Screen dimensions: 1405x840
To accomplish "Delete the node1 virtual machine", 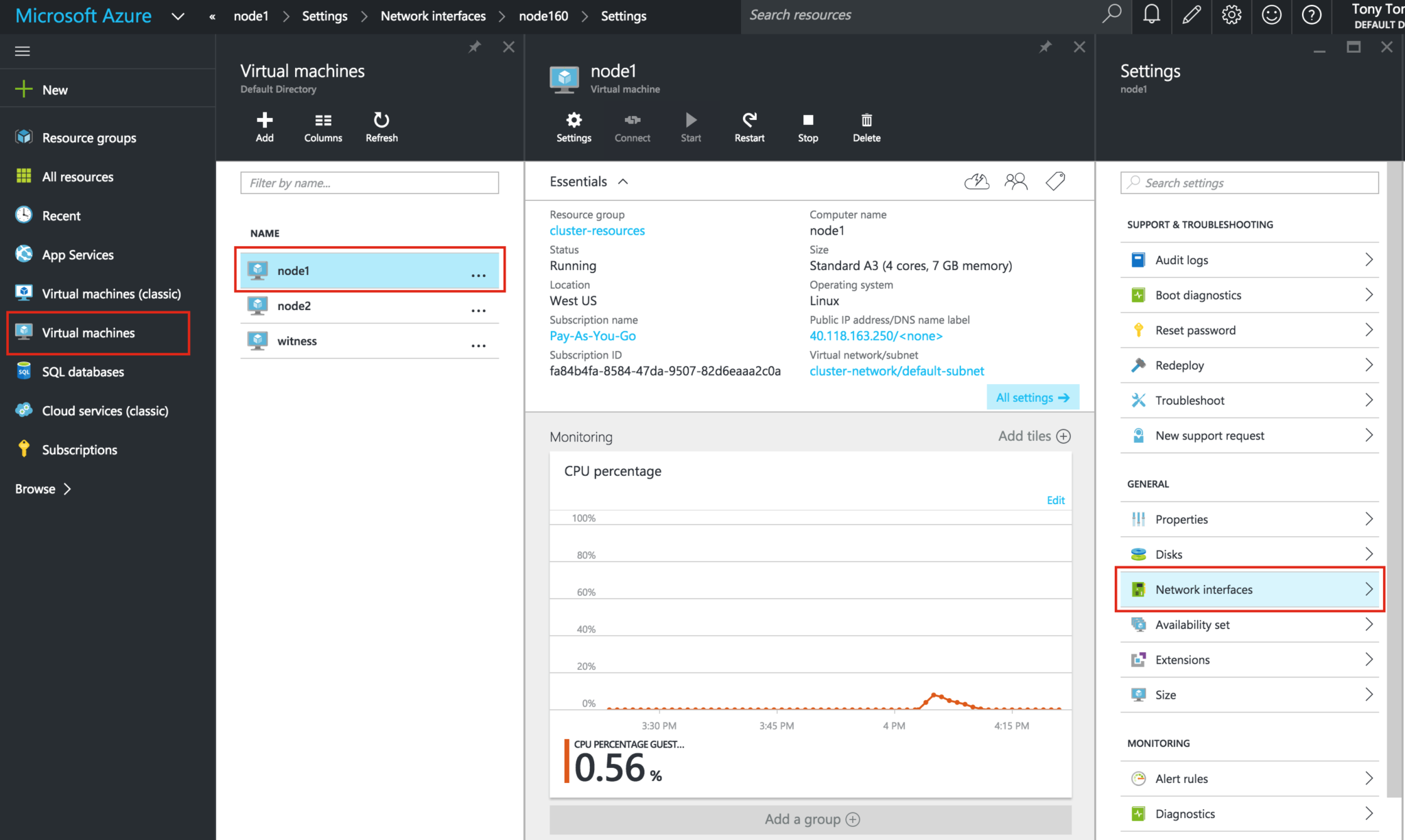I will [866, 127].
